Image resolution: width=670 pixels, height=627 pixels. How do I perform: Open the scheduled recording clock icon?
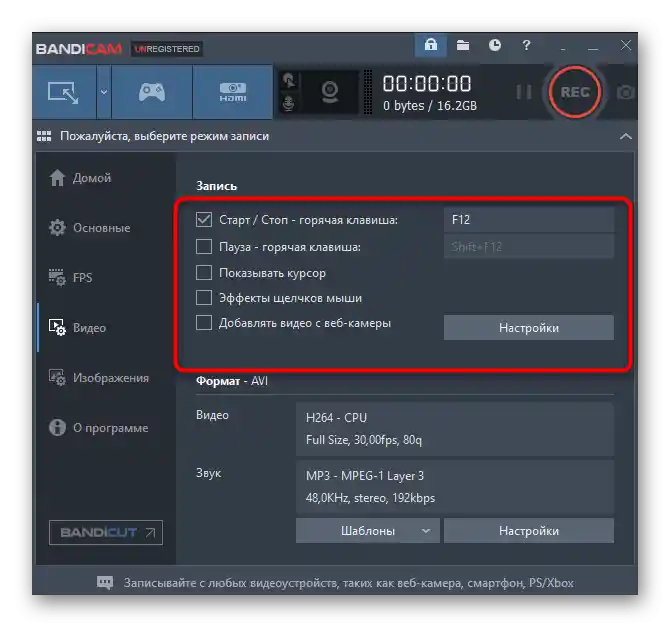(x=495, y=45)
